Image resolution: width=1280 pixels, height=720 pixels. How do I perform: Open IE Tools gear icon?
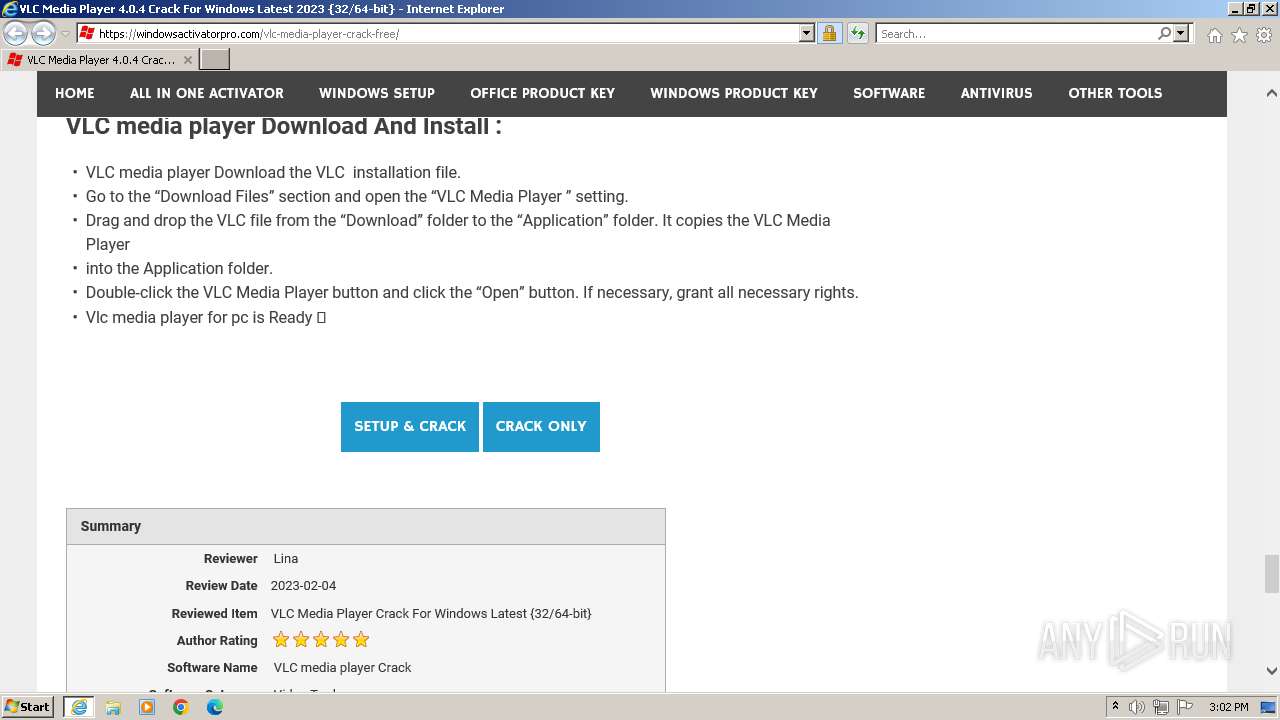click(1264, 35)
